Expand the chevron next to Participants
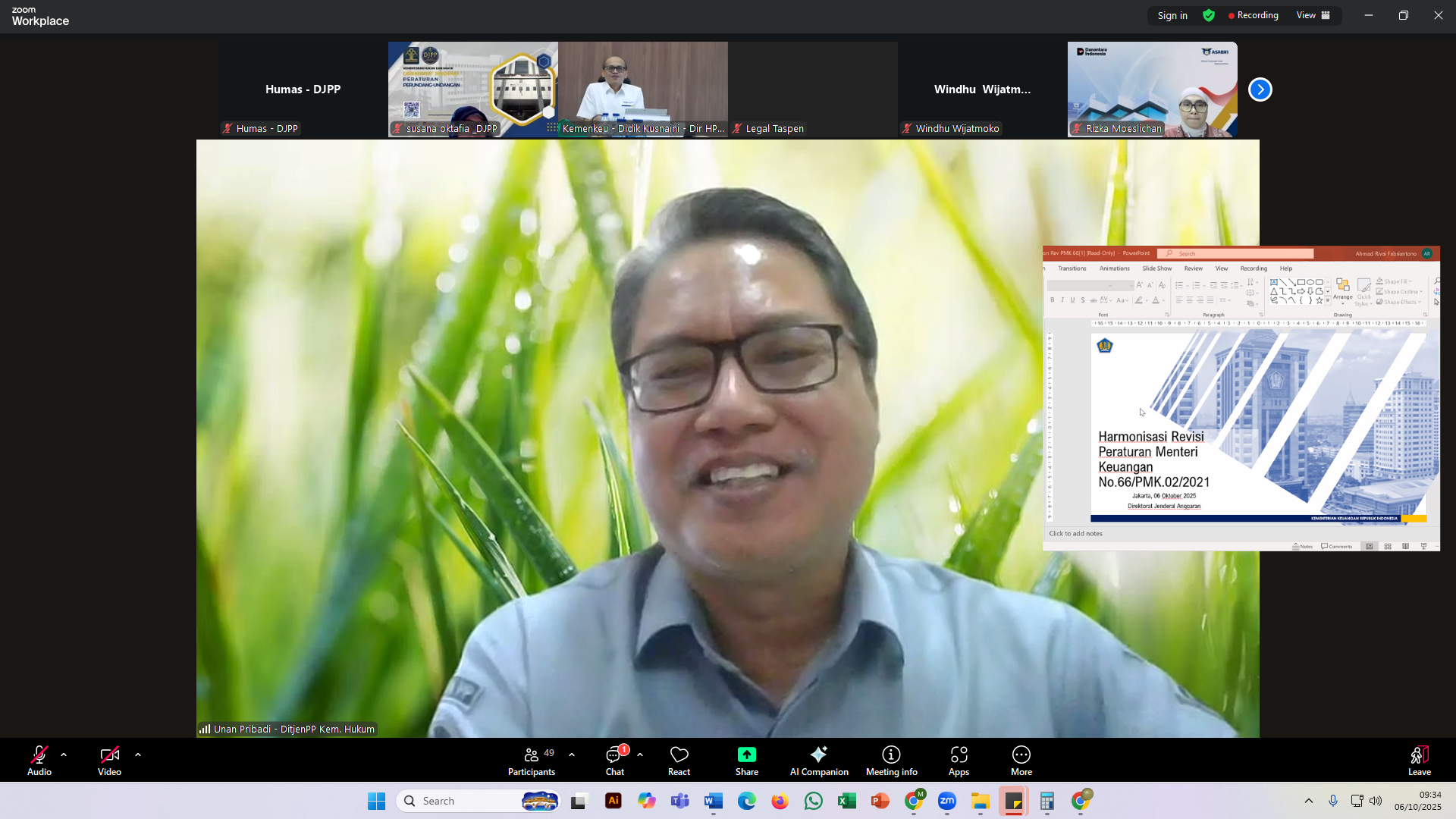Screen dimensions: 1456x819 (572, 755)
